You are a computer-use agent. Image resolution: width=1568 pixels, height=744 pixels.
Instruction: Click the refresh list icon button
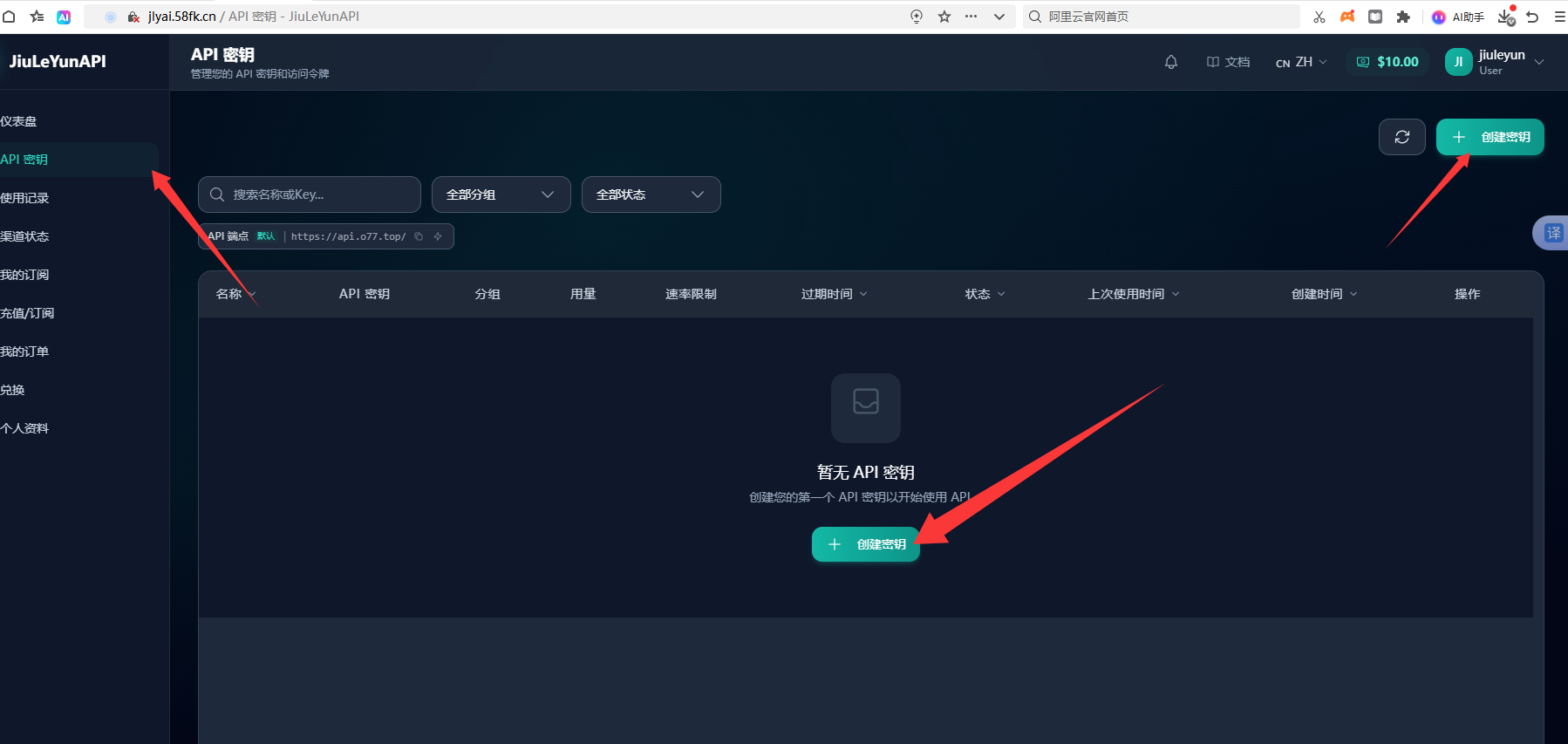[1402, 137]
